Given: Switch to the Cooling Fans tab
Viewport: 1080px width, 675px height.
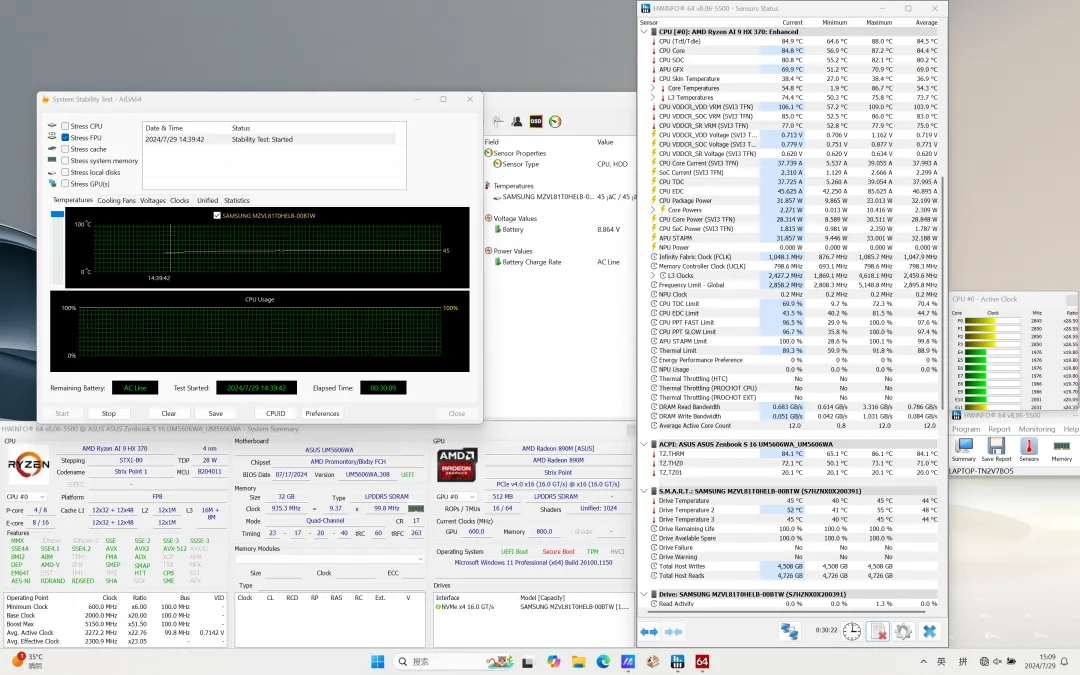Looking at the screenshot, I should (116, 200).
